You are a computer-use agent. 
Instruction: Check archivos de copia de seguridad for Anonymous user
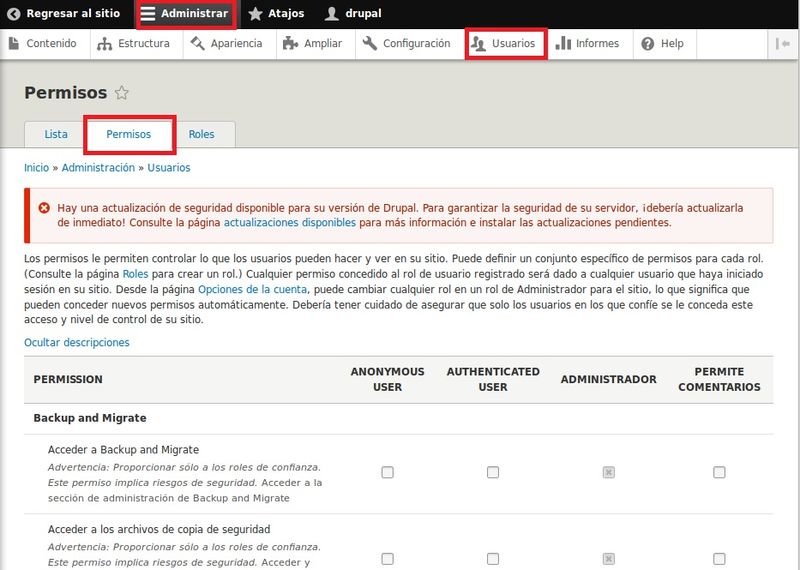387,559
